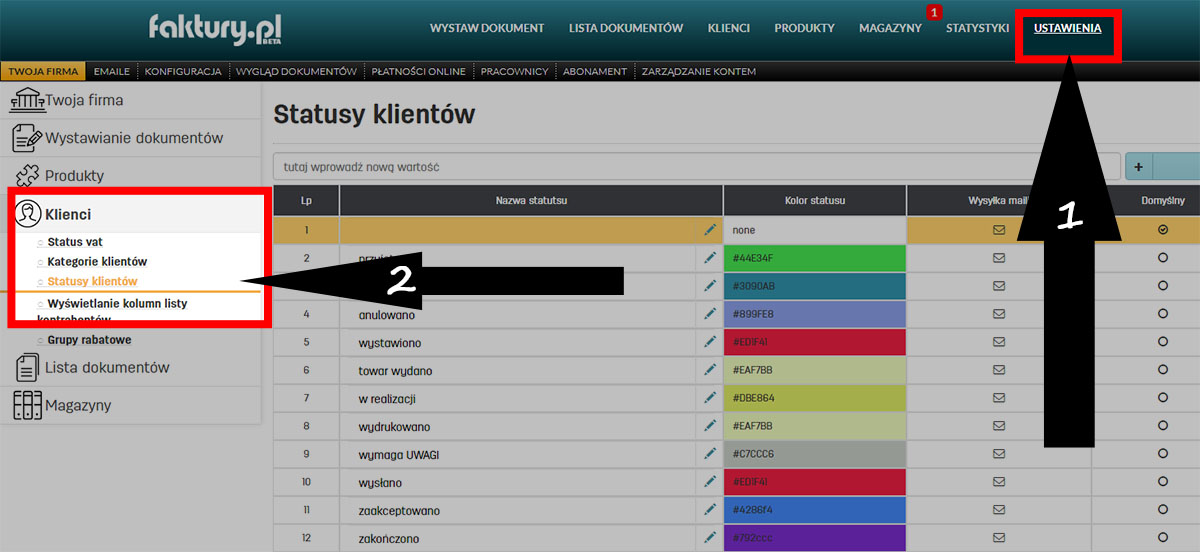Open the 'PŁATNOŚCI ONLINE' settings tab
Image resolution: width=1200 pixels, height=552 pixels.
(418, 72)
